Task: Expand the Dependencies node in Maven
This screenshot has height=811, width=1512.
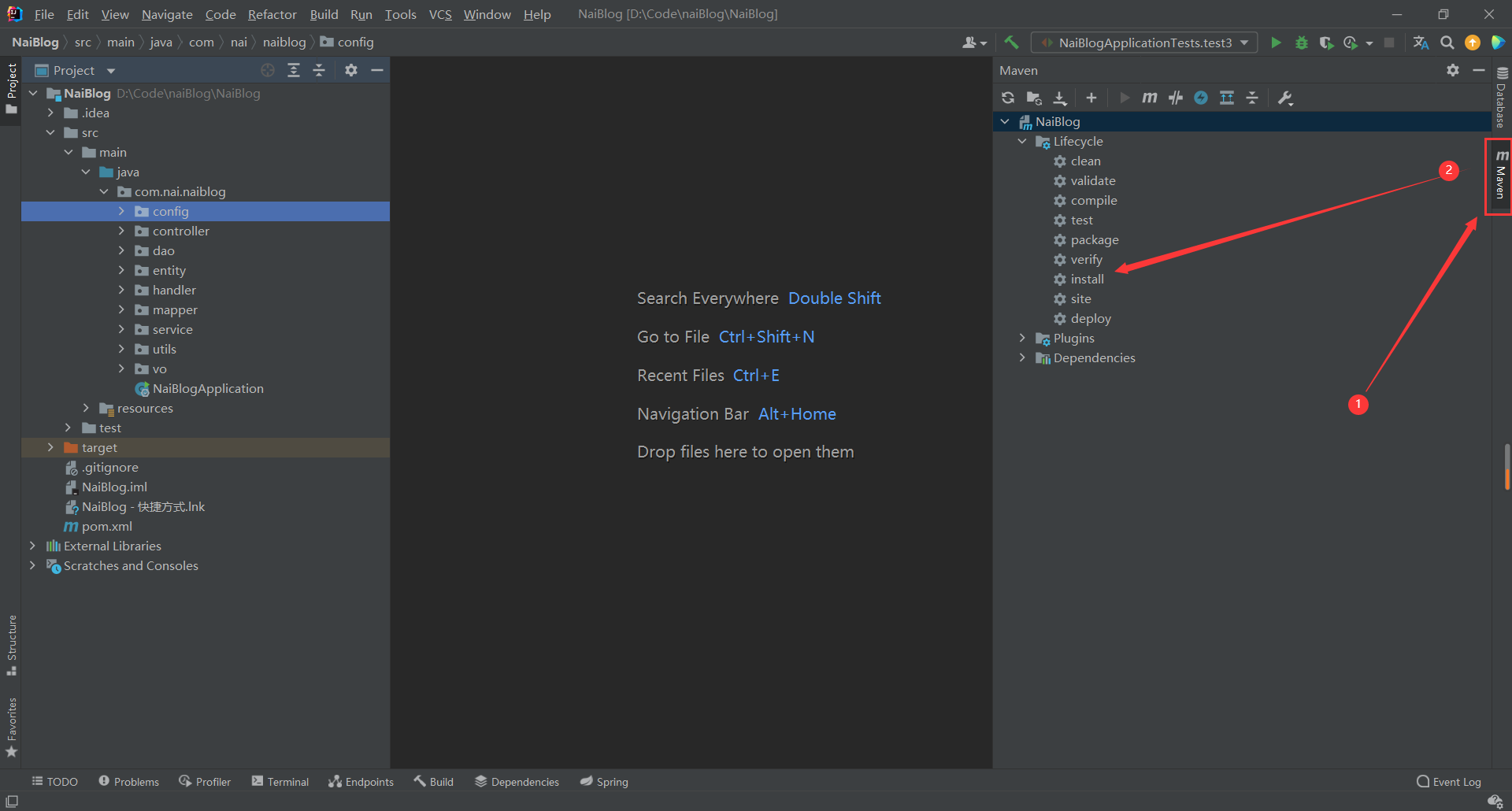Action: (x=1022, y=357)
